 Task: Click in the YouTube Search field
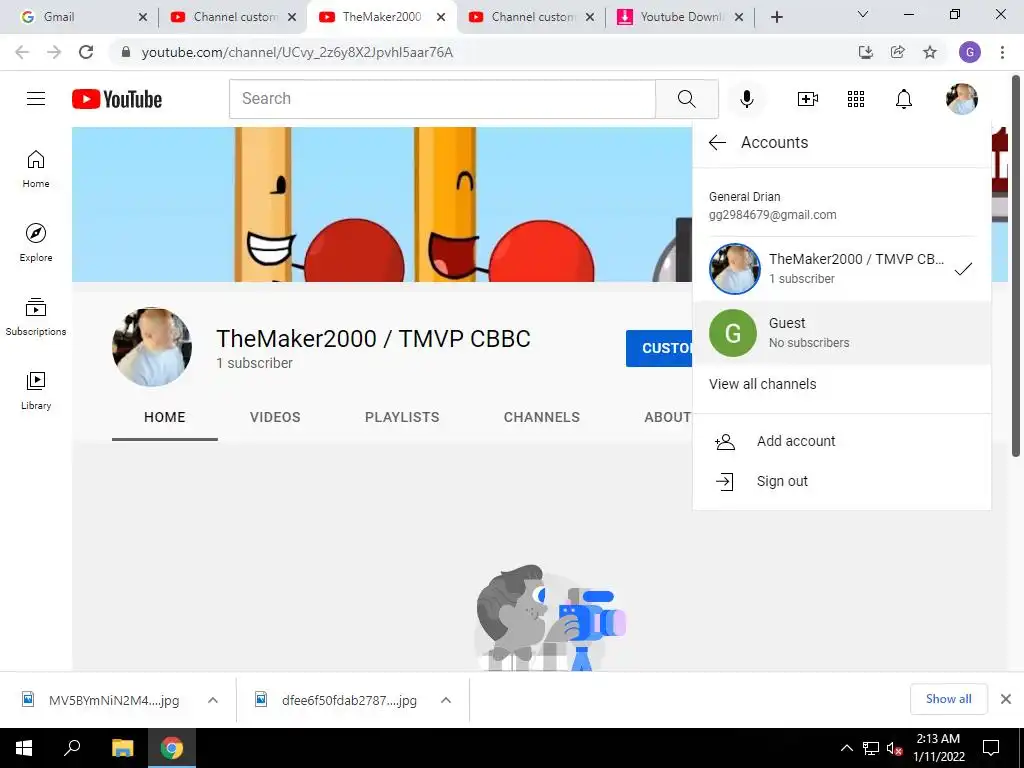coord(442,99)
